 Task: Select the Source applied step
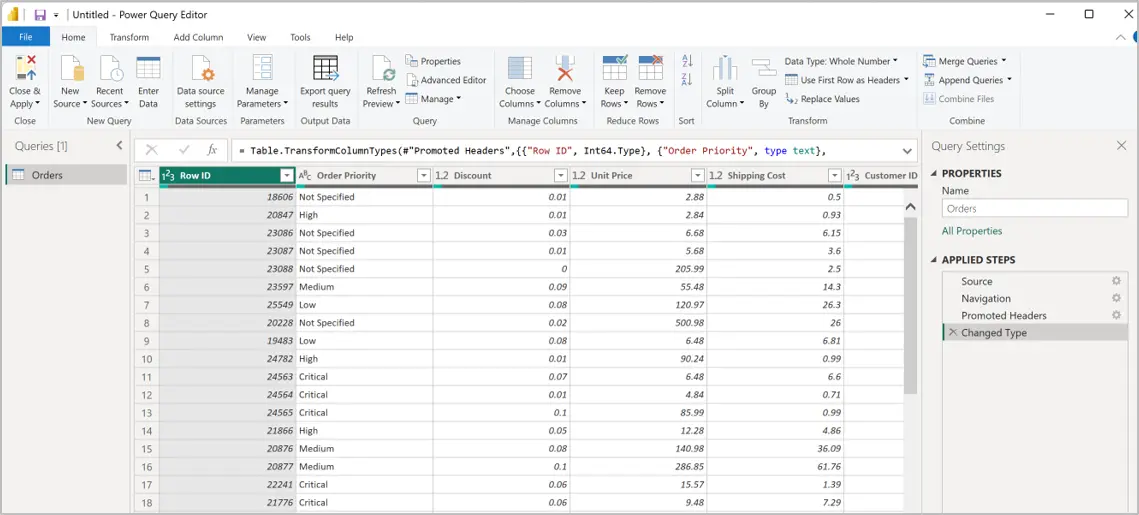[x=976, y=281]
